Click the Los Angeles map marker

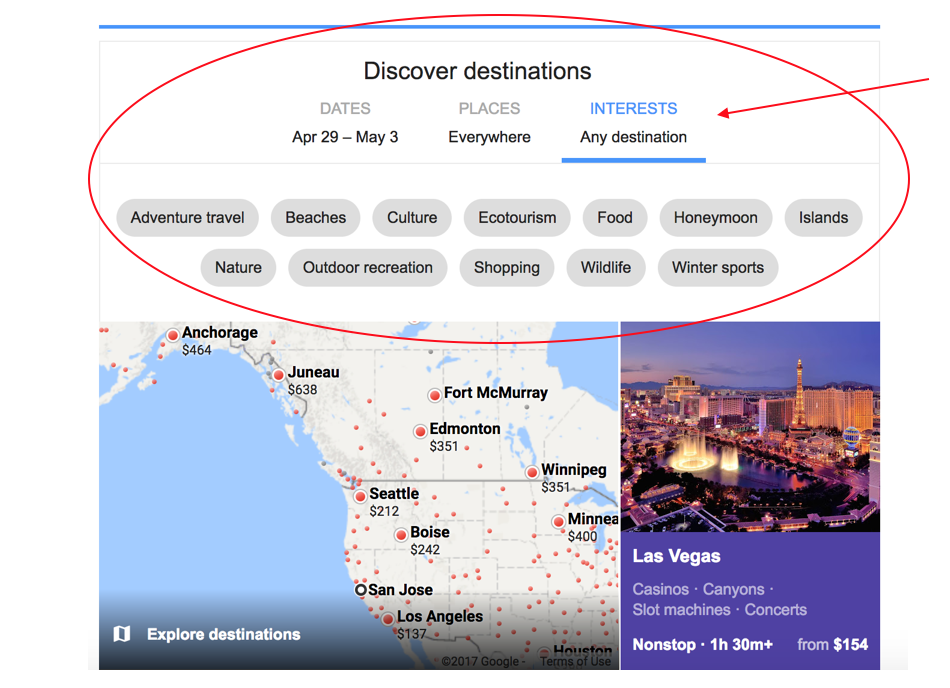(x=388, y=619)
